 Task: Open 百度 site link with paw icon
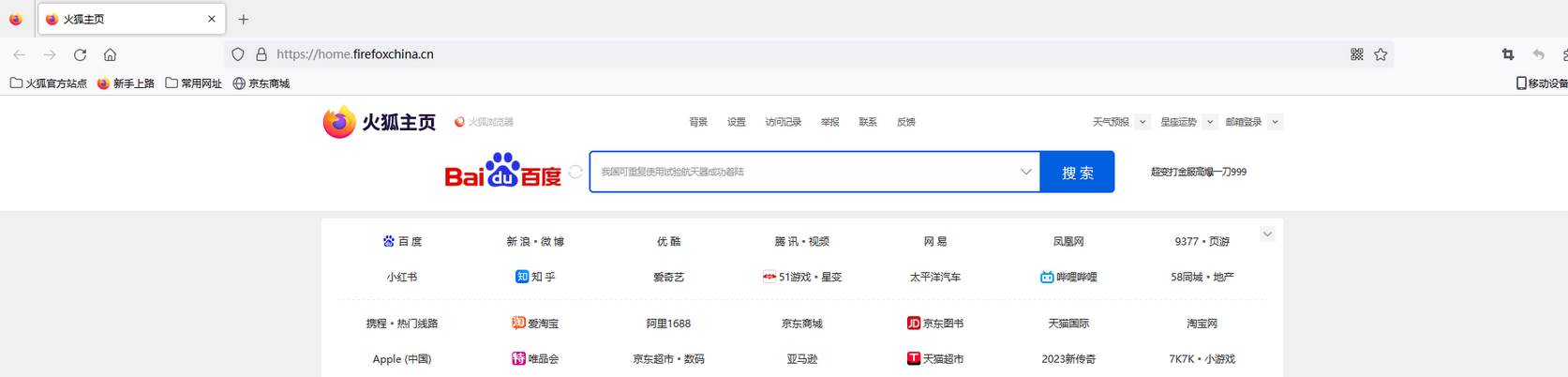coord(402,241)
